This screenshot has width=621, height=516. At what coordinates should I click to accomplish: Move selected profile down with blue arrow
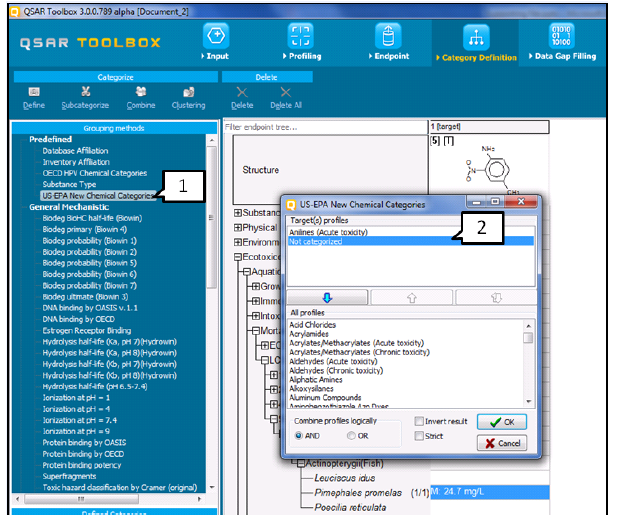[x=327, y=297]
